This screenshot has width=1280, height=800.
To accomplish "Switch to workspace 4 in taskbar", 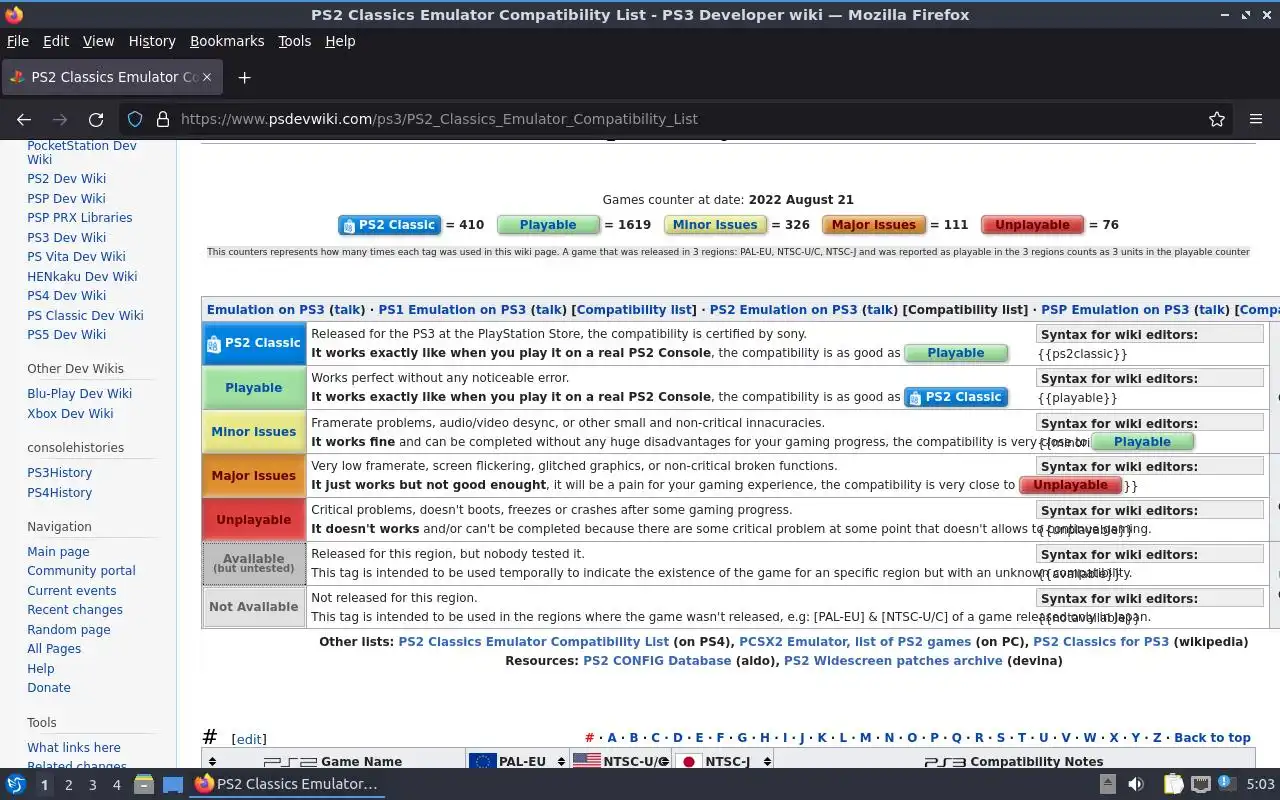I will tap(116, 785).
